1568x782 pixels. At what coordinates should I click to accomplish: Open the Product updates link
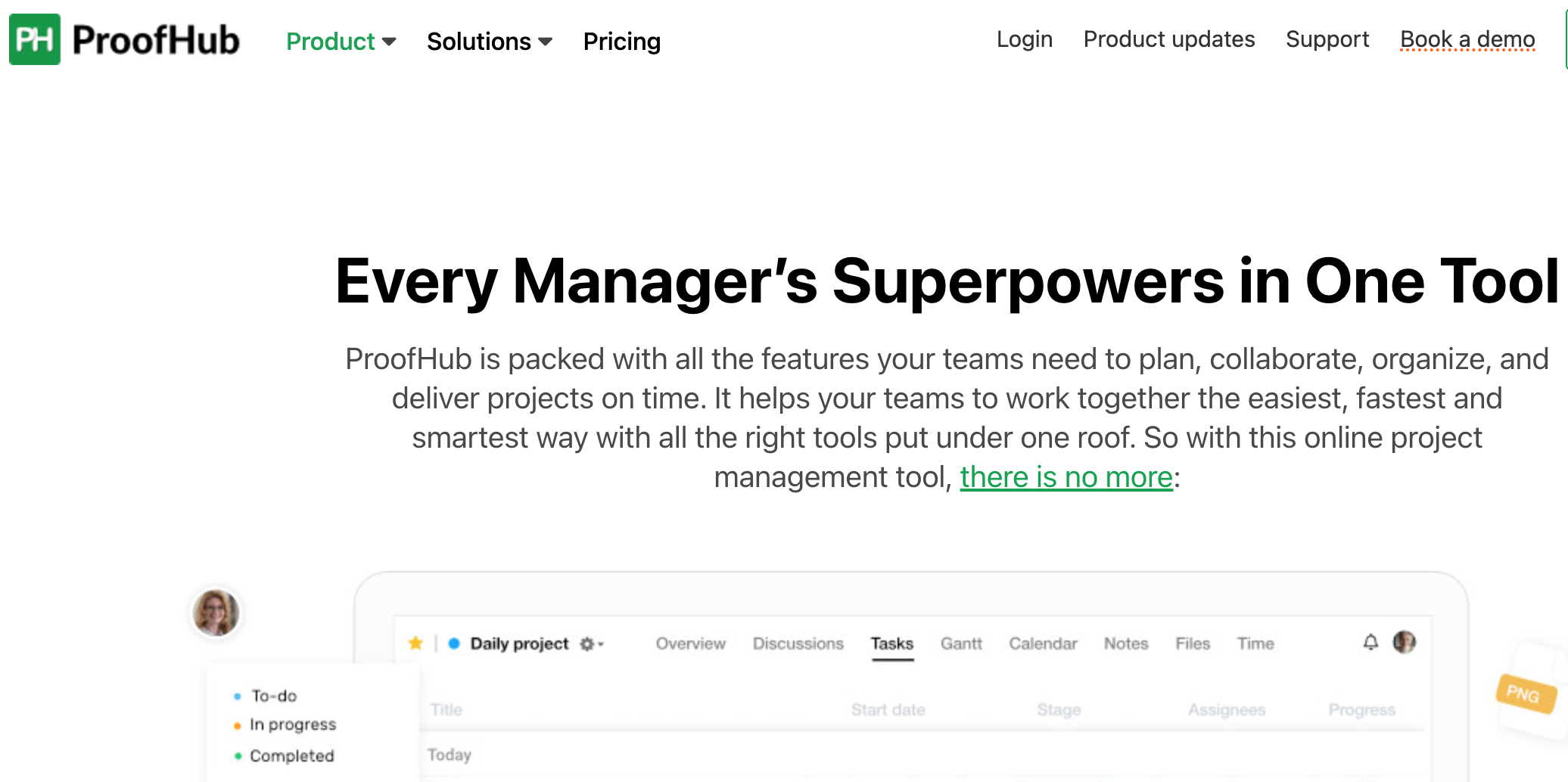click(x=1168, y=39)
